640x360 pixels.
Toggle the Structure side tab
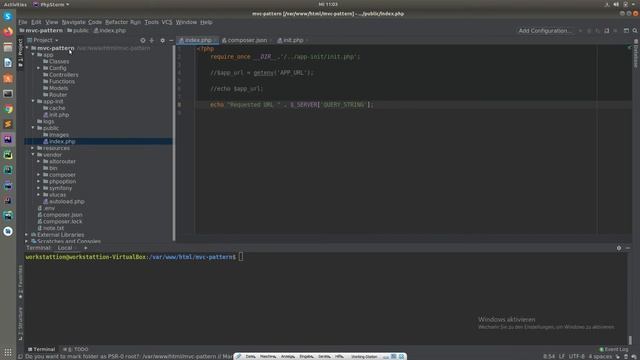[20, 323]
